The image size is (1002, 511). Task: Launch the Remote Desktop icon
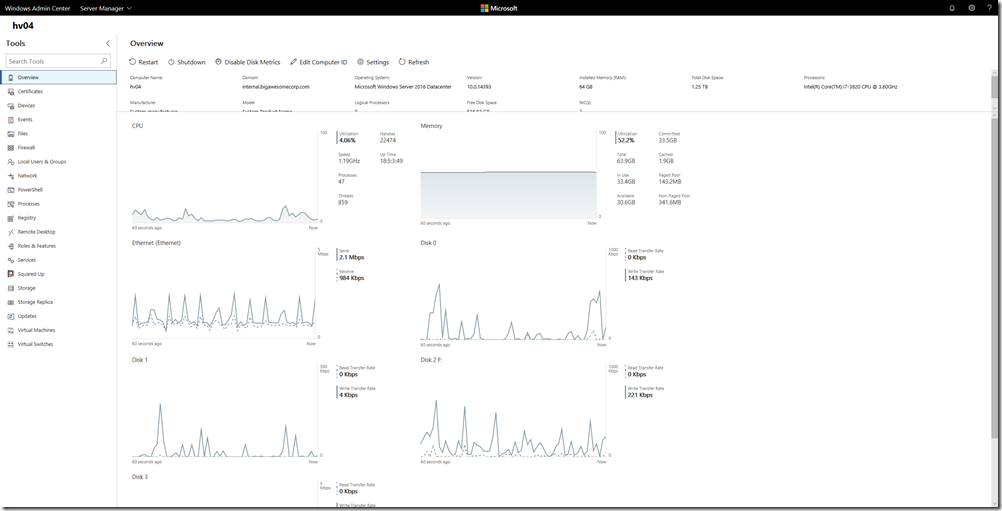[11, 232]
